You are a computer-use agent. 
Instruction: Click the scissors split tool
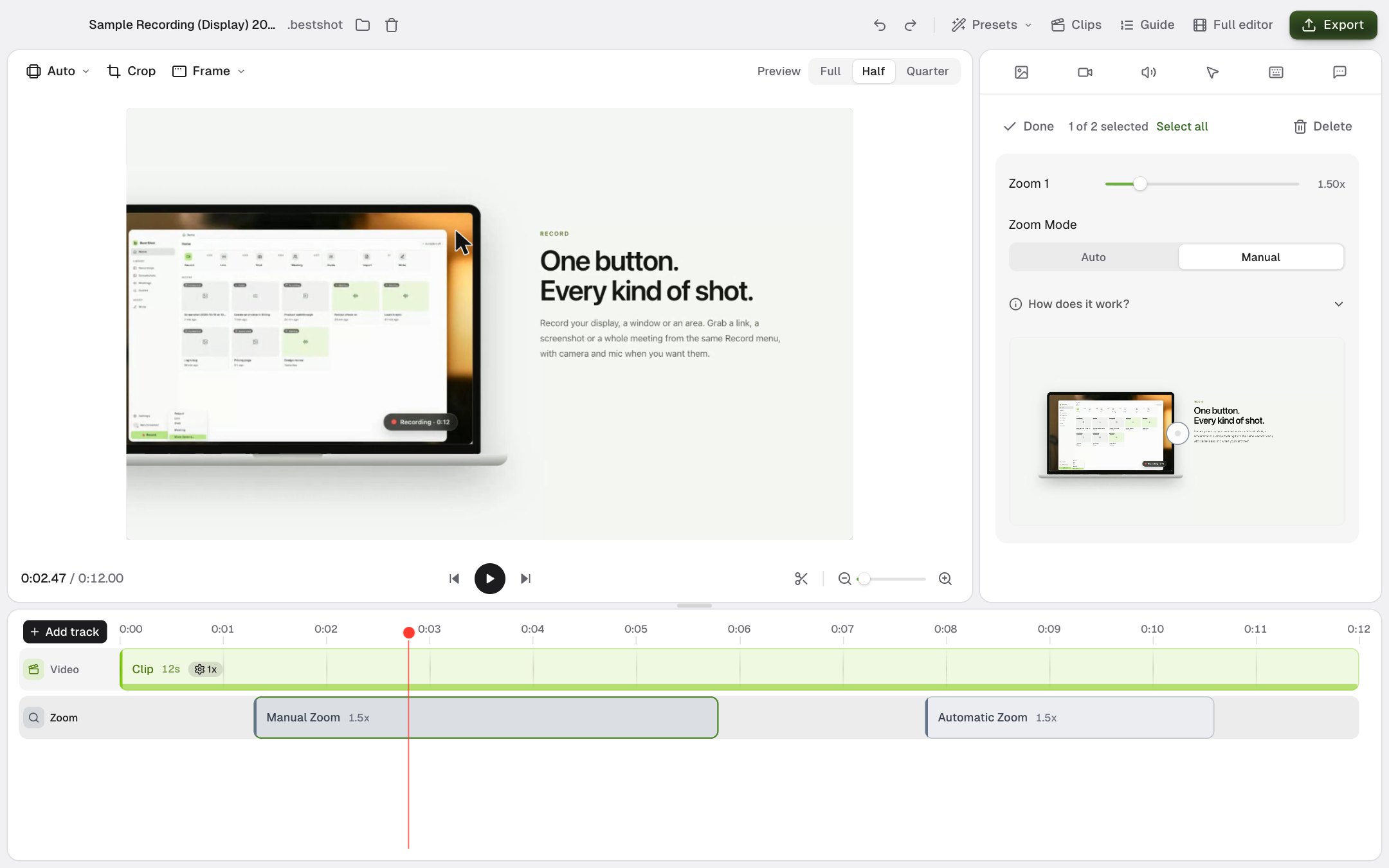pyautogui.click(x=801, y=579)
